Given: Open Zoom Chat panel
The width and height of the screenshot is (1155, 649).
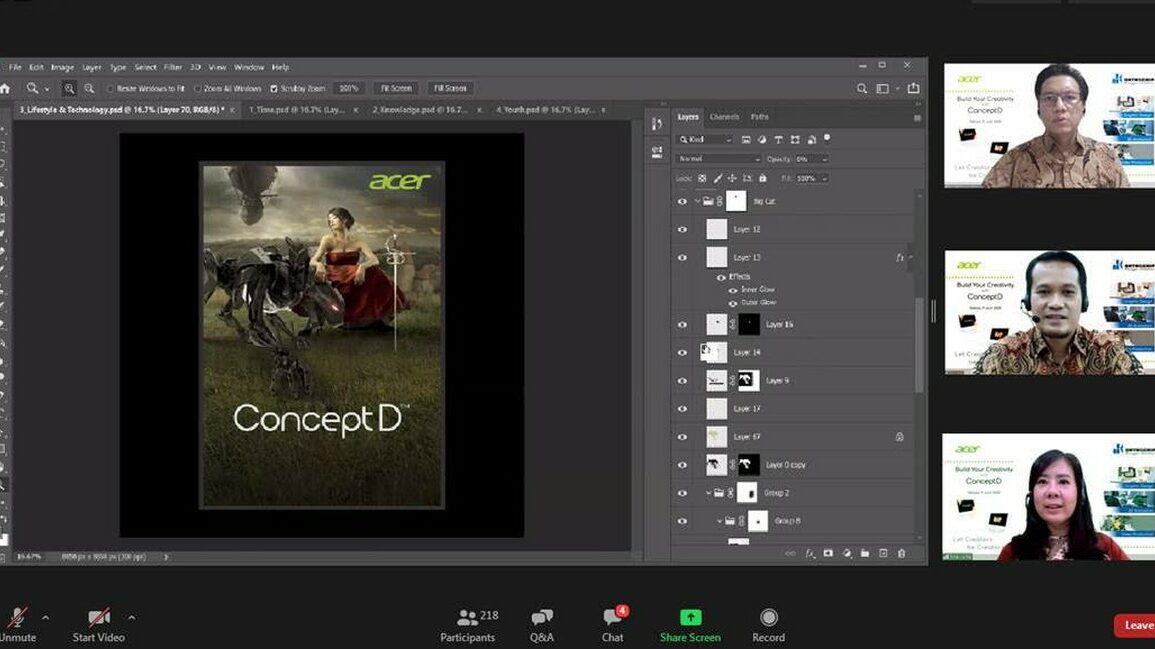Looking at the screenshot, I should coord(613,625).
